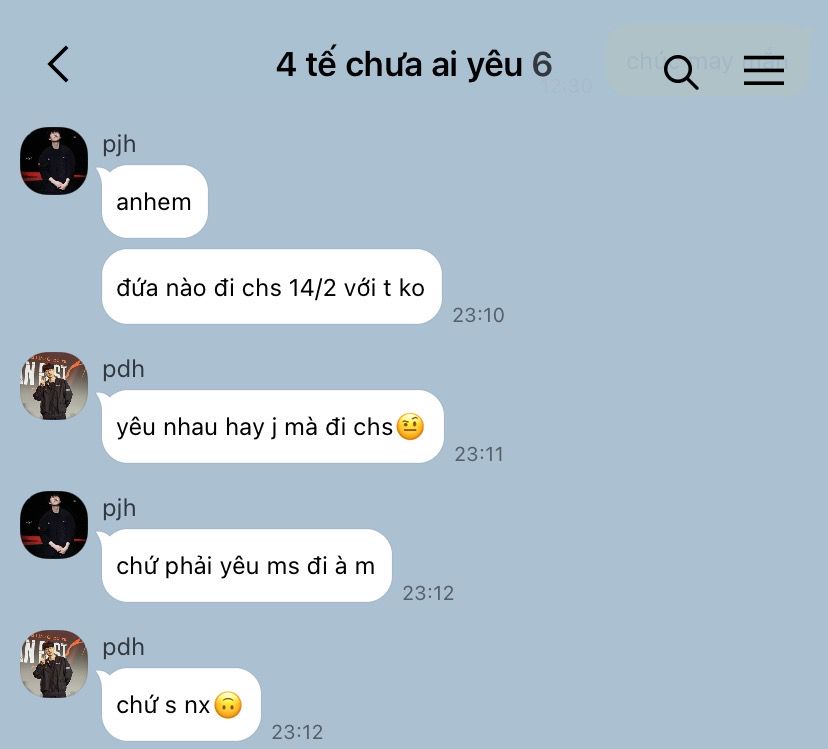
Task: Tap the back arrow to leave chat
Action: click(58, 64)
